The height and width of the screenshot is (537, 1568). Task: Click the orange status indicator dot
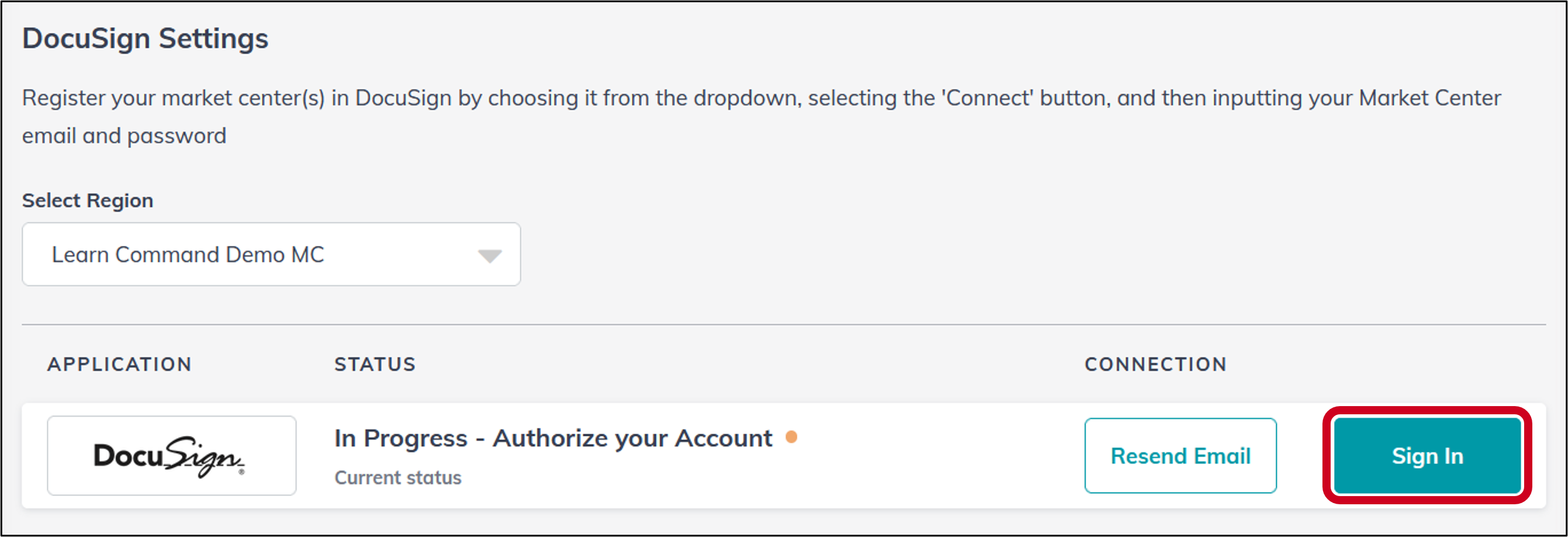793,435
